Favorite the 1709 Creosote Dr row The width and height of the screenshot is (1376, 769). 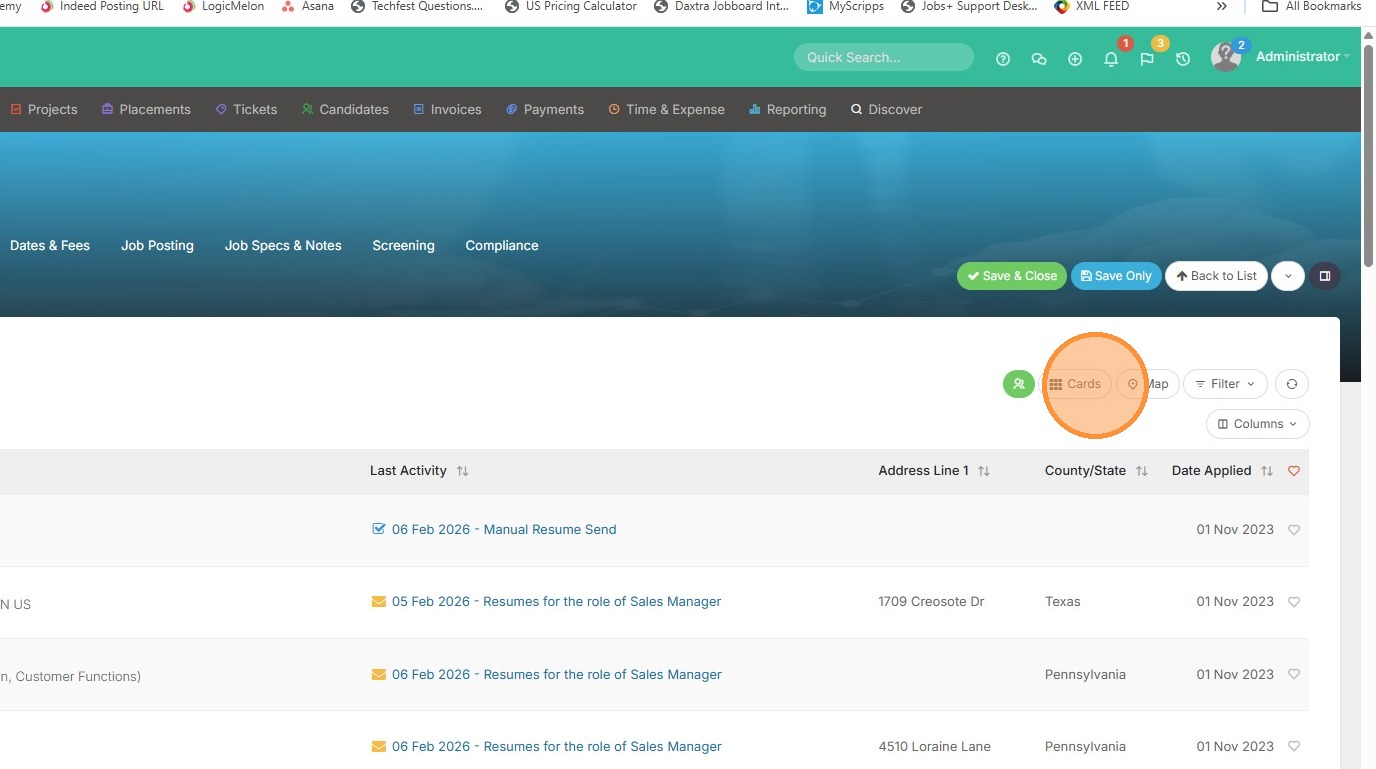click(x=1294, y=602)
